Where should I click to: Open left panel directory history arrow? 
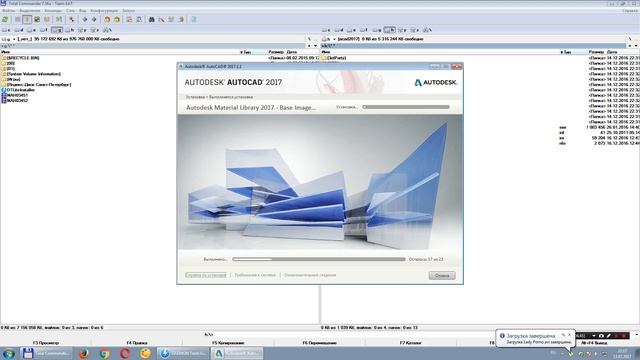point(315,46)
